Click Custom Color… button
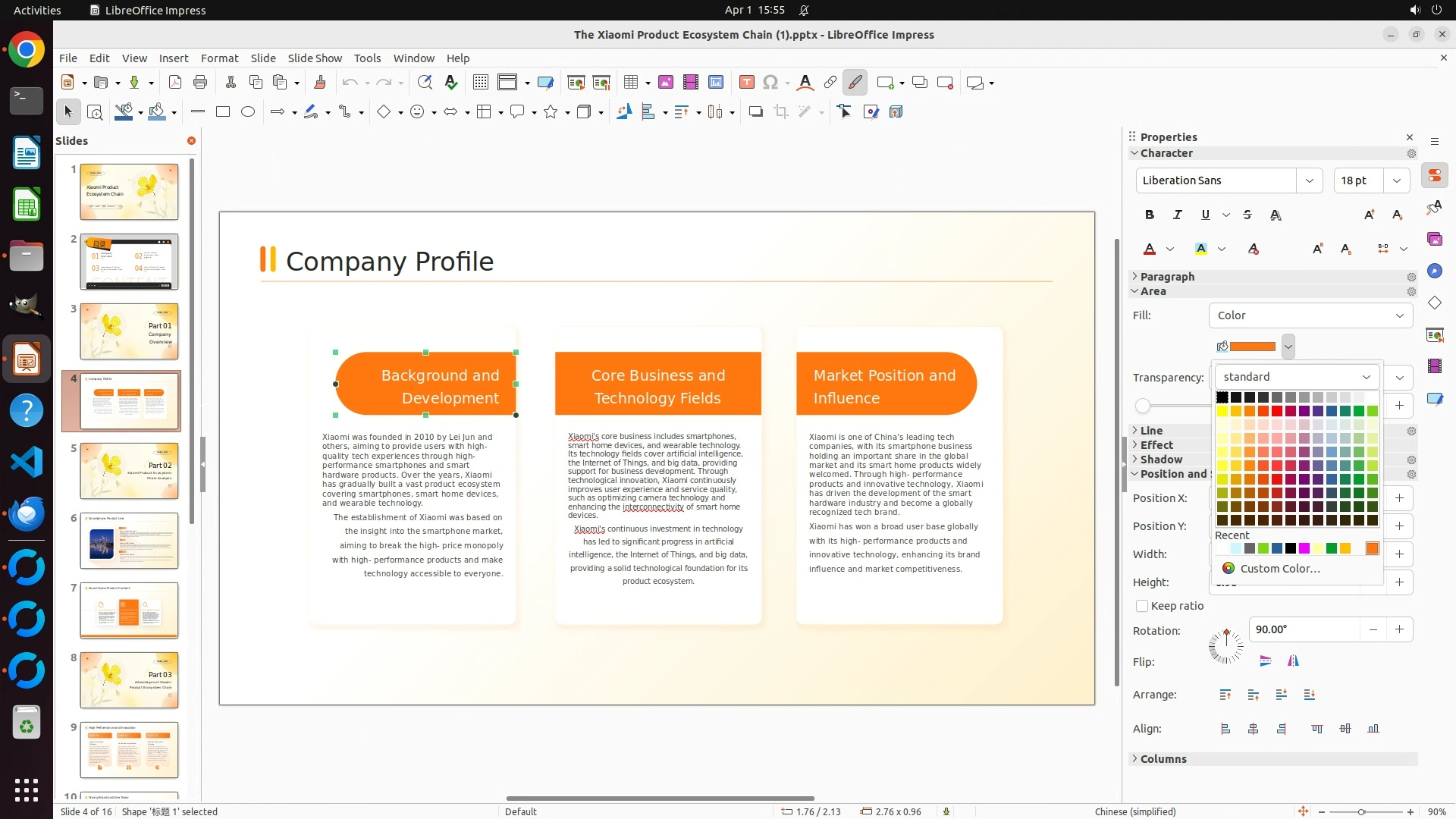1456x819 pixels. pos(1279,569)
